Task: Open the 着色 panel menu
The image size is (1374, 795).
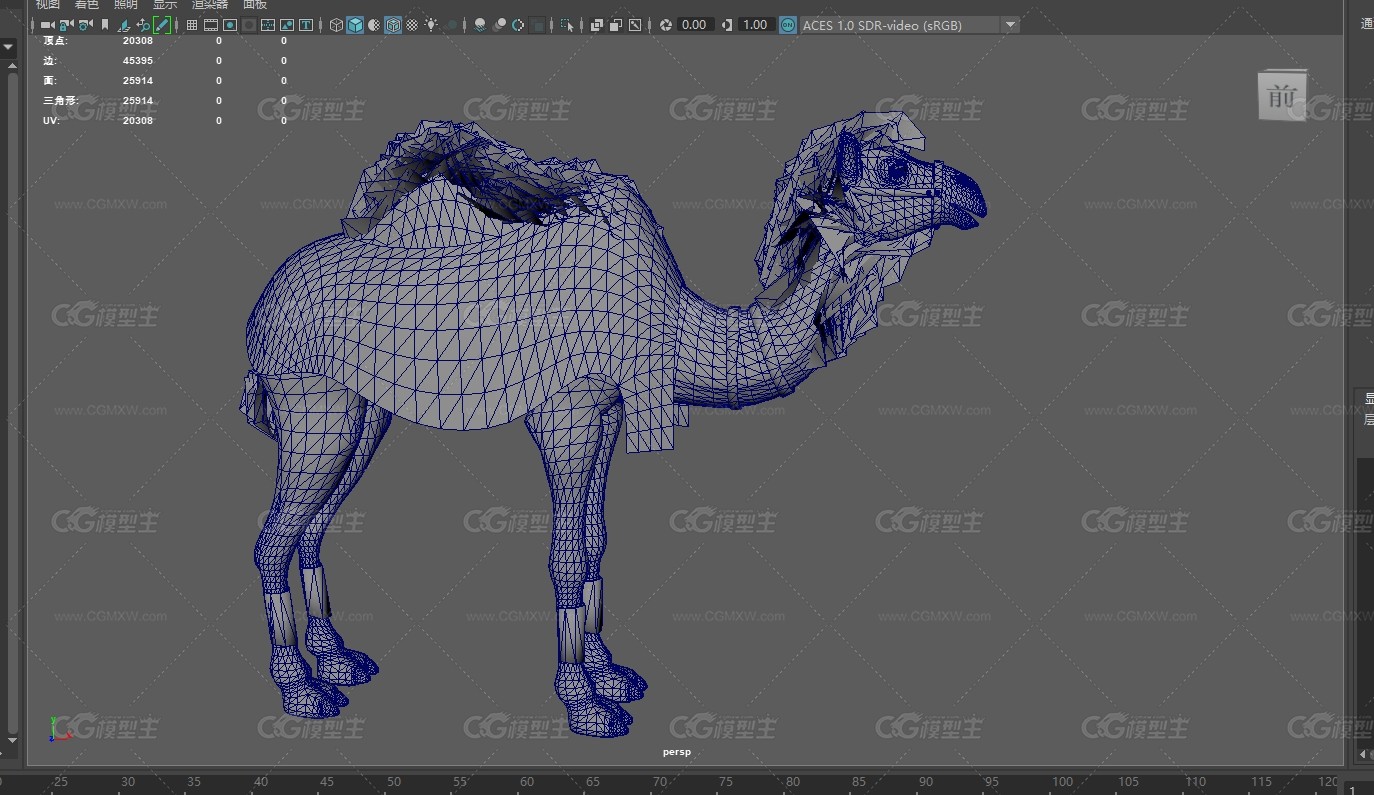Action: point(86,5)
